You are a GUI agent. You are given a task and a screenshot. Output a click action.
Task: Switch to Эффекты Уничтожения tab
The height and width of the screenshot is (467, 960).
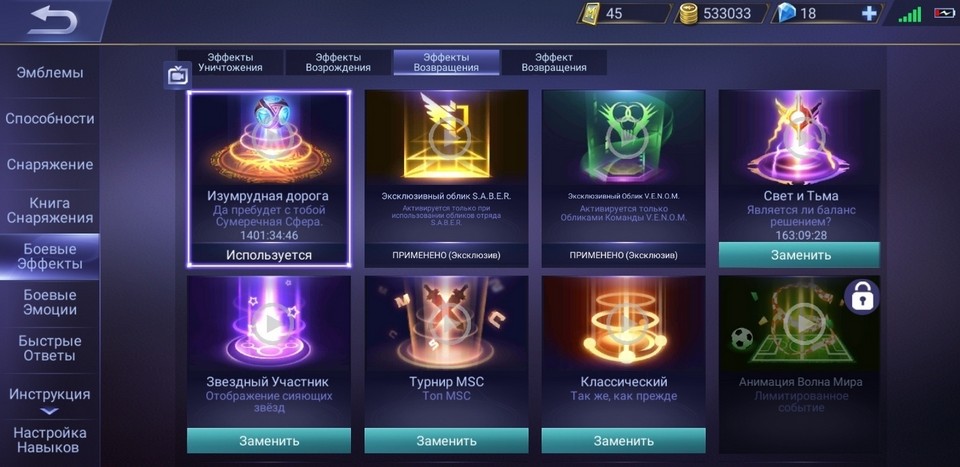(x=230, y=62)
